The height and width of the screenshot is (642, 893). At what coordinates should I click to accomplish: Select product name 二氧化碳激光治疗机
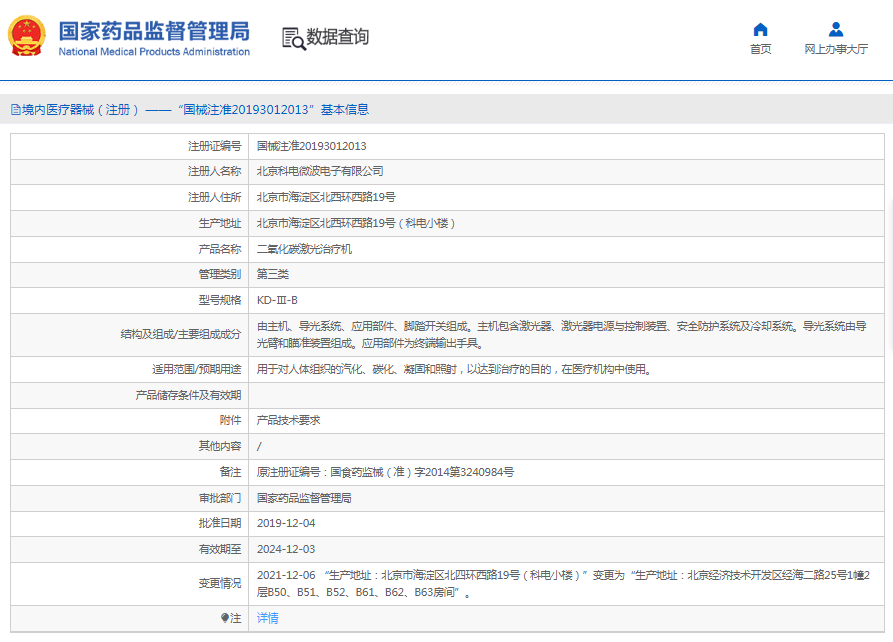304,249
